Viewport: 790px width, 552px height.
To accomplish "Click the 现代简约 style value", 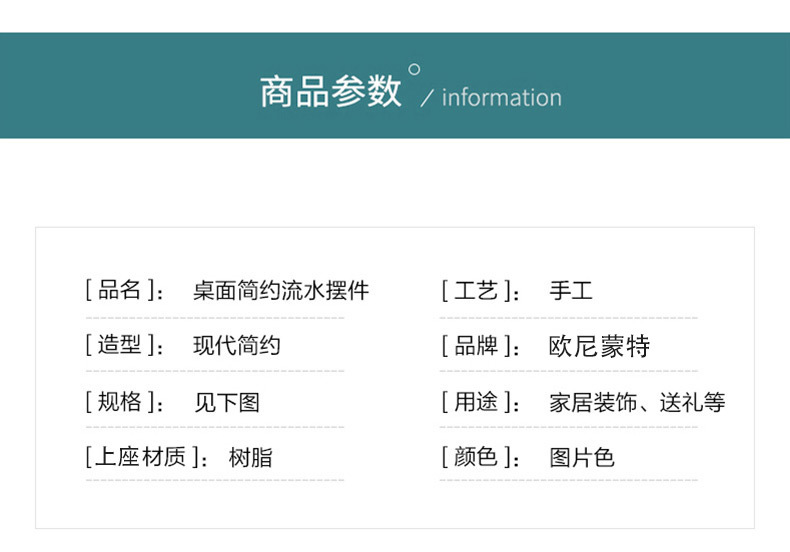I will point(237,346).
